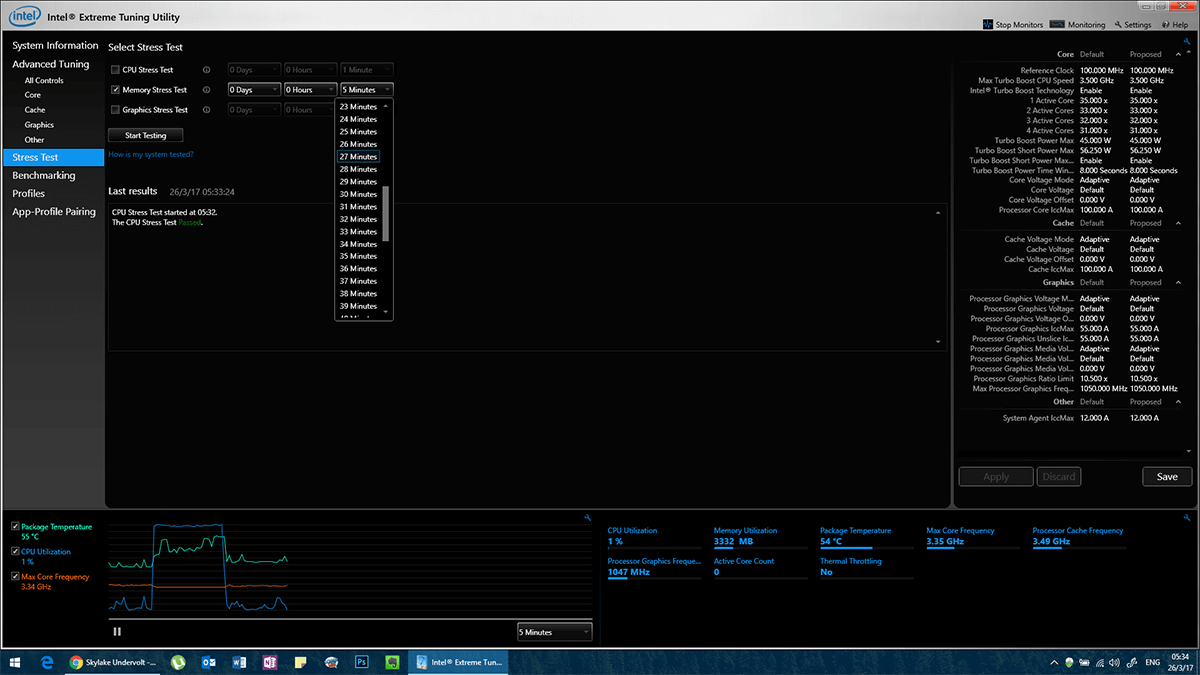This screenshot has height=675, width=1200.
Task: Open the Monitoring view graph icon
Action: [1059, 24]
